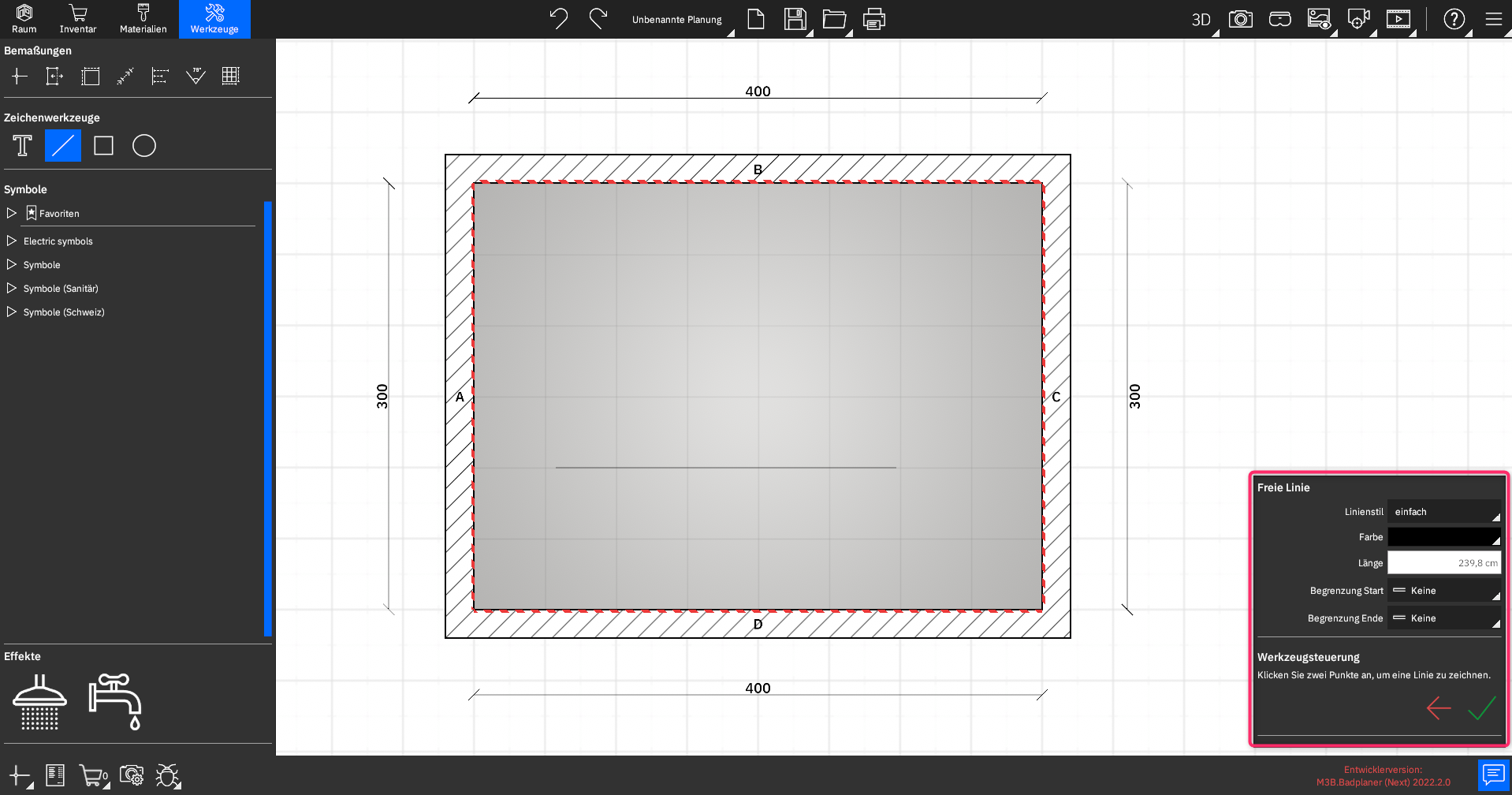Cancel with the red back arrow

click(x=1439, y=708)
